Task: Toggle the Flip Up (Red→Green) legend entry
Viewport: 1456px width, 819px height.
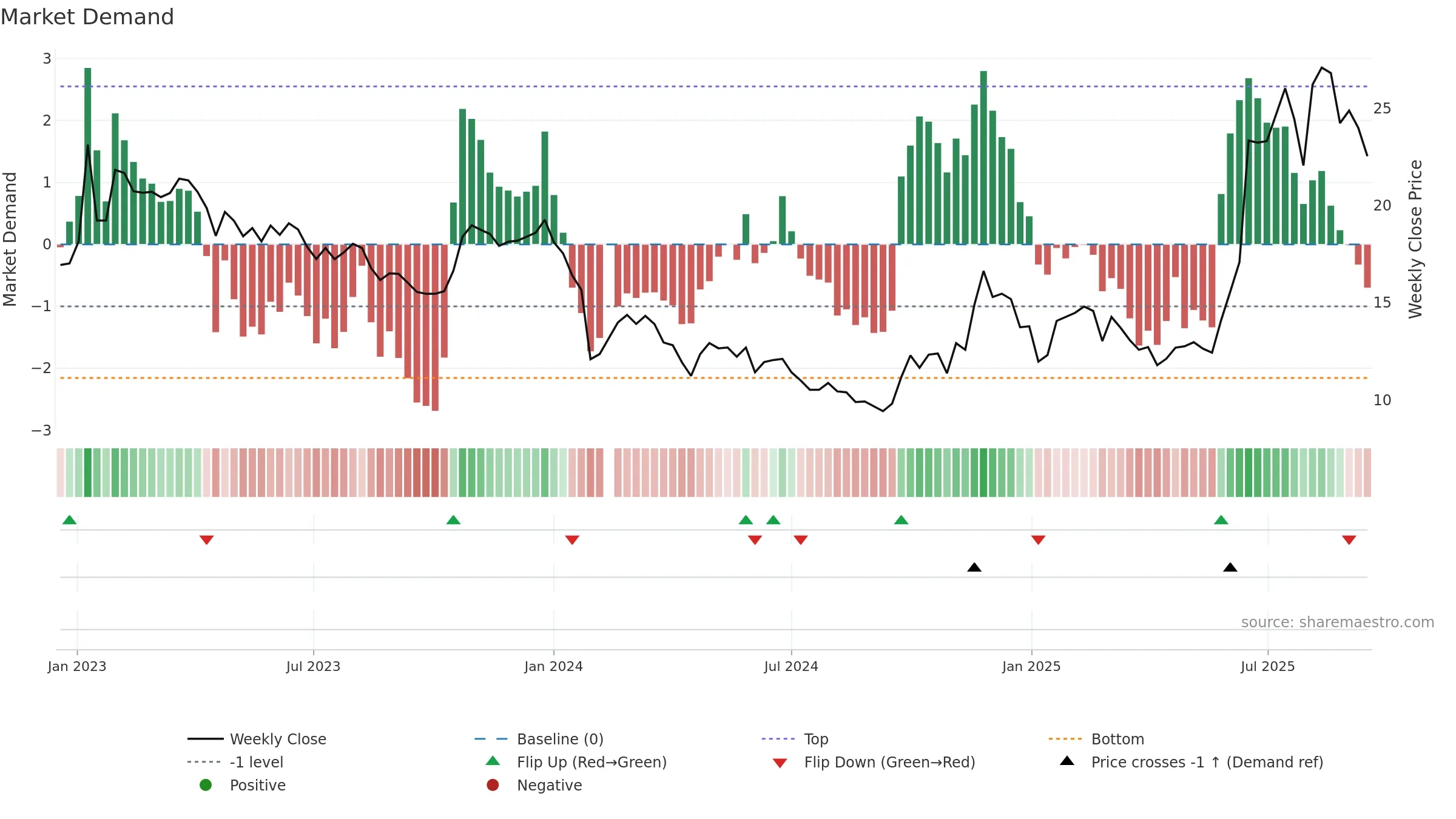Action: tap(576, 762)
